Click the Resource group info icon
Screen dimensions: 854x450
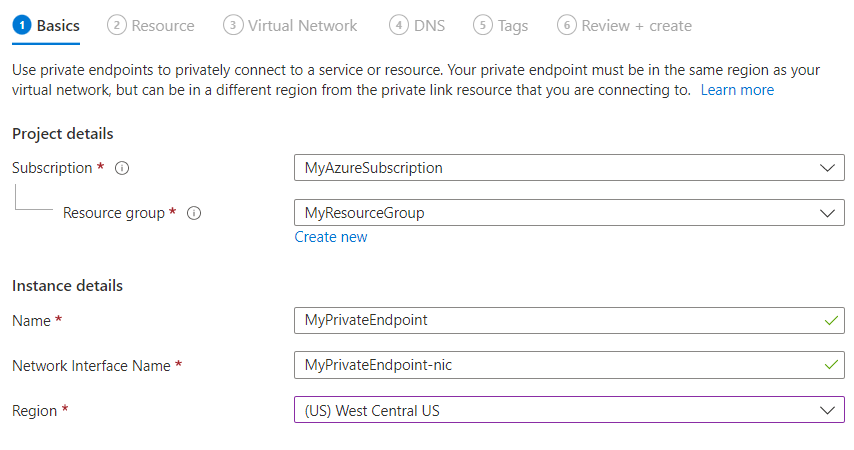[x=194, y=213]
